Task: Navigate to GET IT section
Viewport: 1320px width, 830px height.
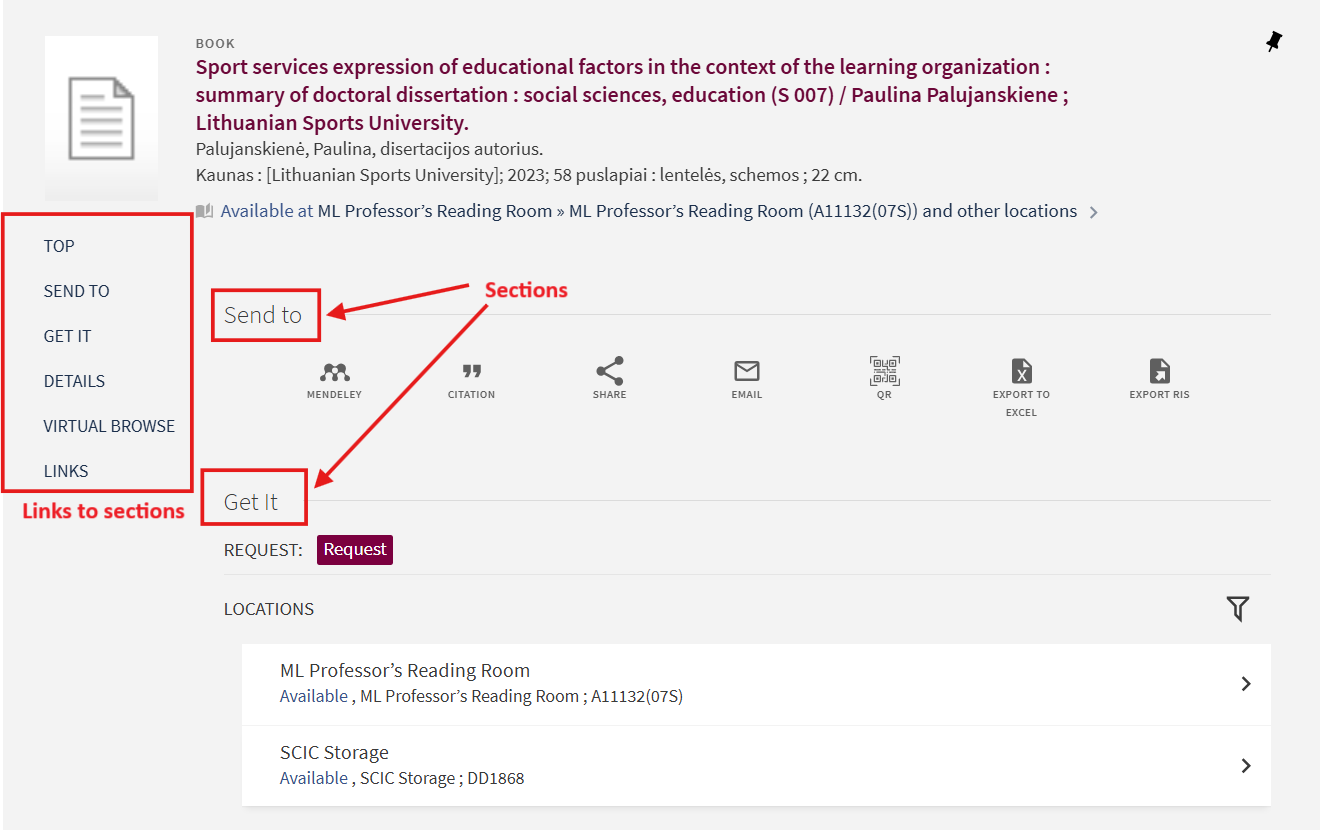Action: click(67, 336)
